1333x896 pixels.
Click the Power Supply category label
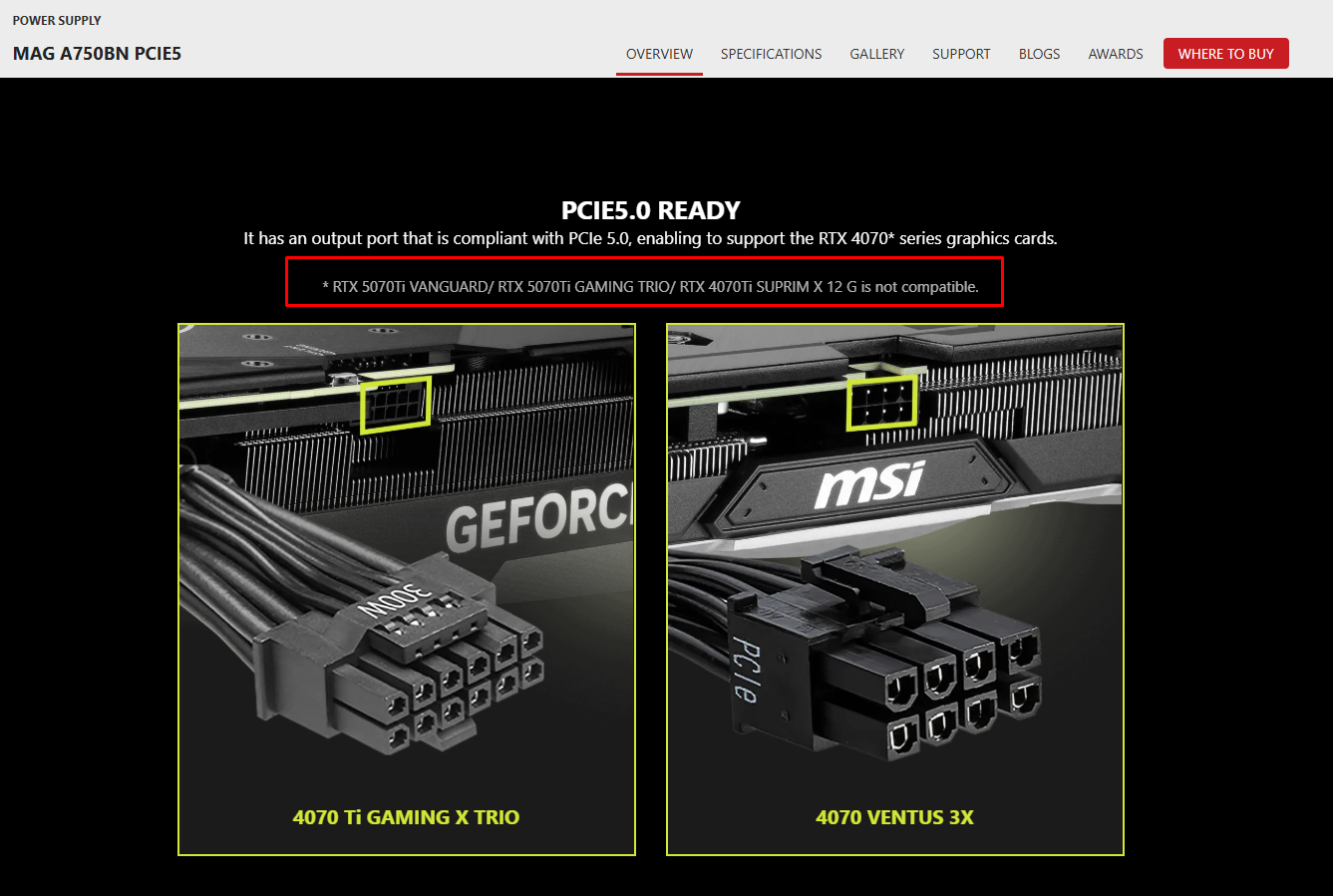[x=57, y=20]
